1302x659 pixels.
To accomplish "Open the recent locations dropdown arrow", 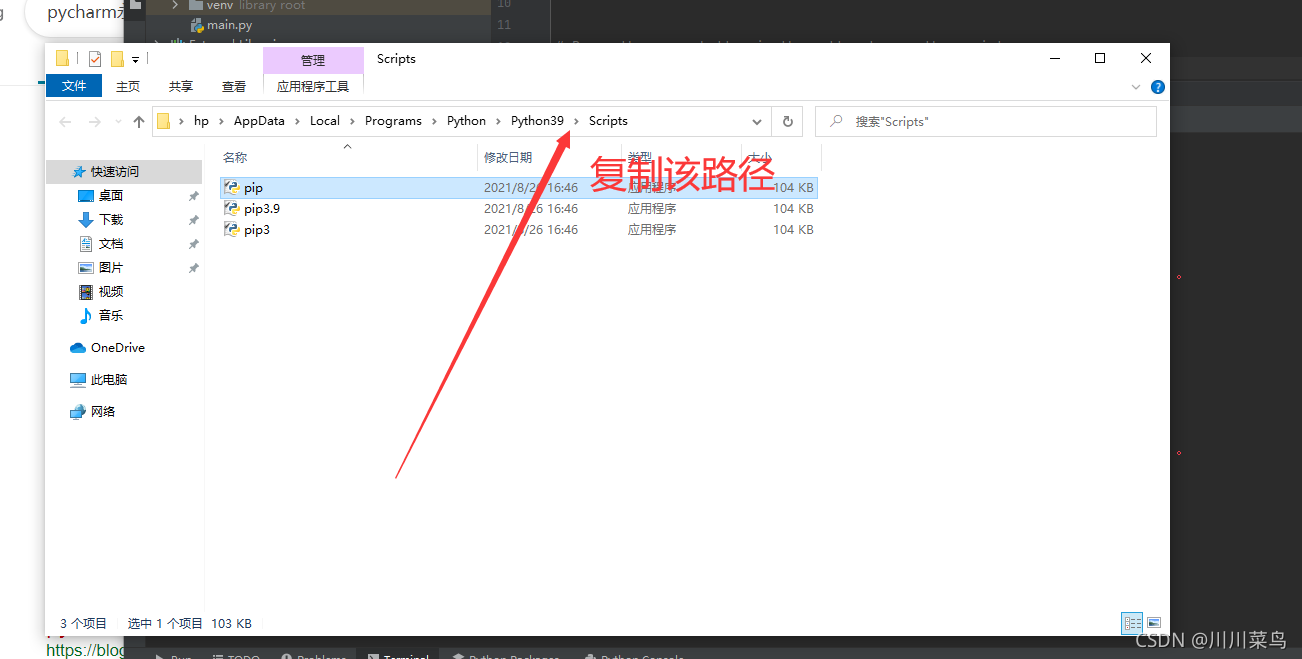I will [119, 122].
